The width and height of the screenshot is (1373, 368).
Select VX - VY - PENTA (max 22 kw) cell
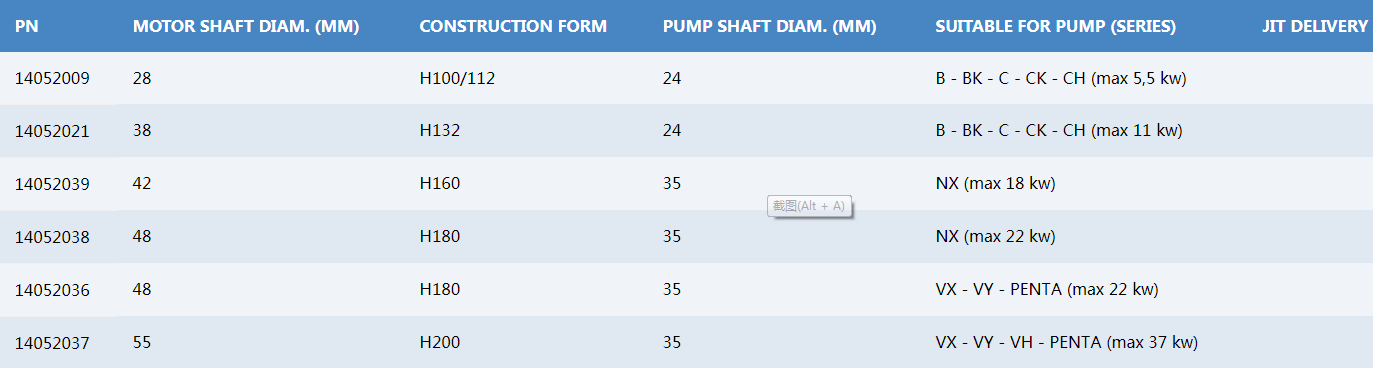coord(1047,290)
